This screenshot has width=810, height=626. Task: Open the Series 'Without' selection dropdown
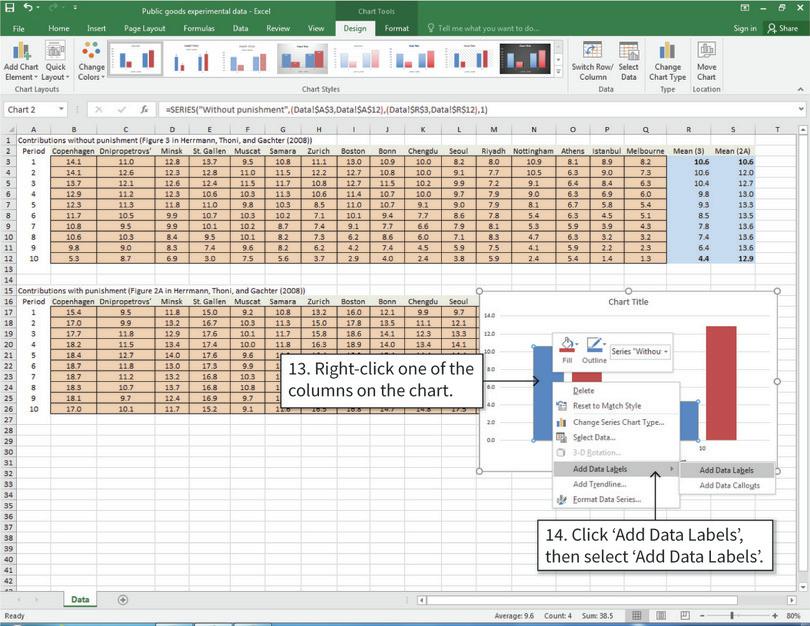[x=664, y=352]
